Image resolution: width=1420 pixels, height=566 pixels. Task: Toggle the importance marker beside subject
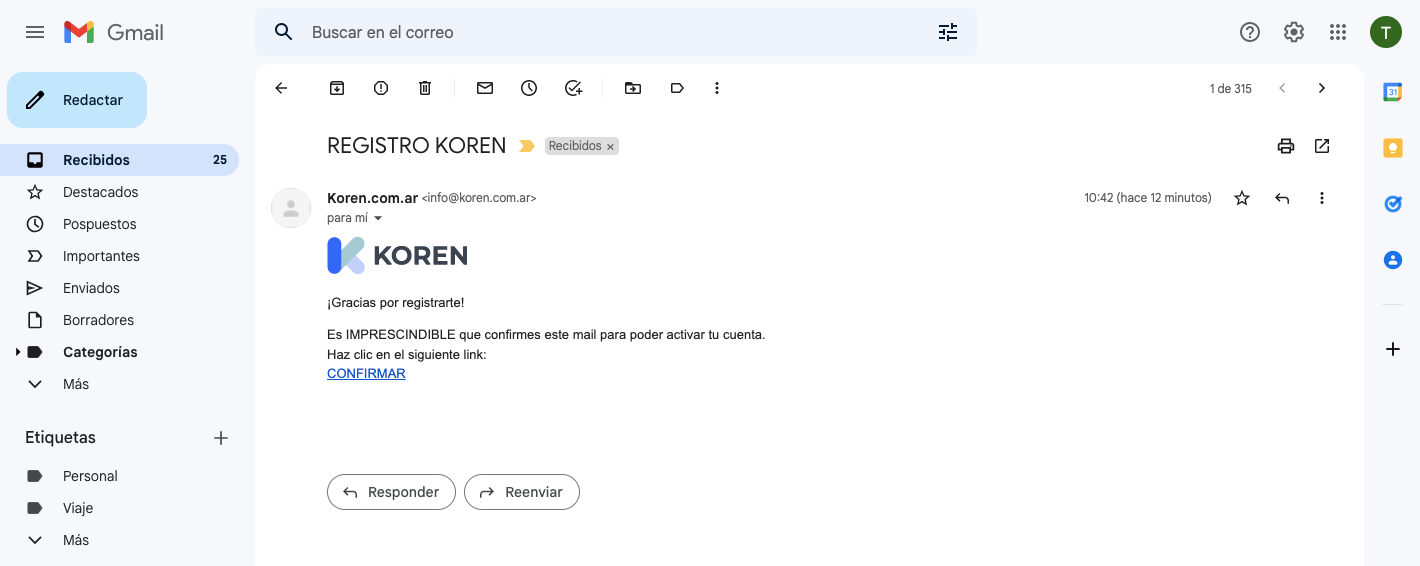527,146
